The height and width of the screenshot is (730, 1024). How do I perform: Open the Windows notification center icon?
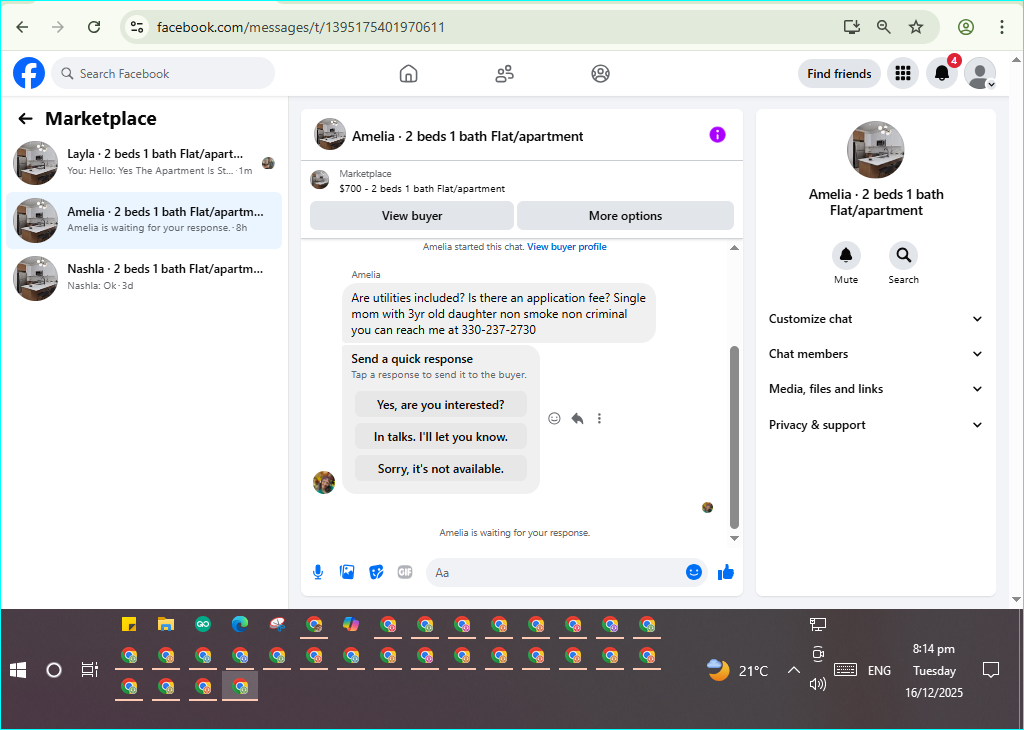click(991, 670)
